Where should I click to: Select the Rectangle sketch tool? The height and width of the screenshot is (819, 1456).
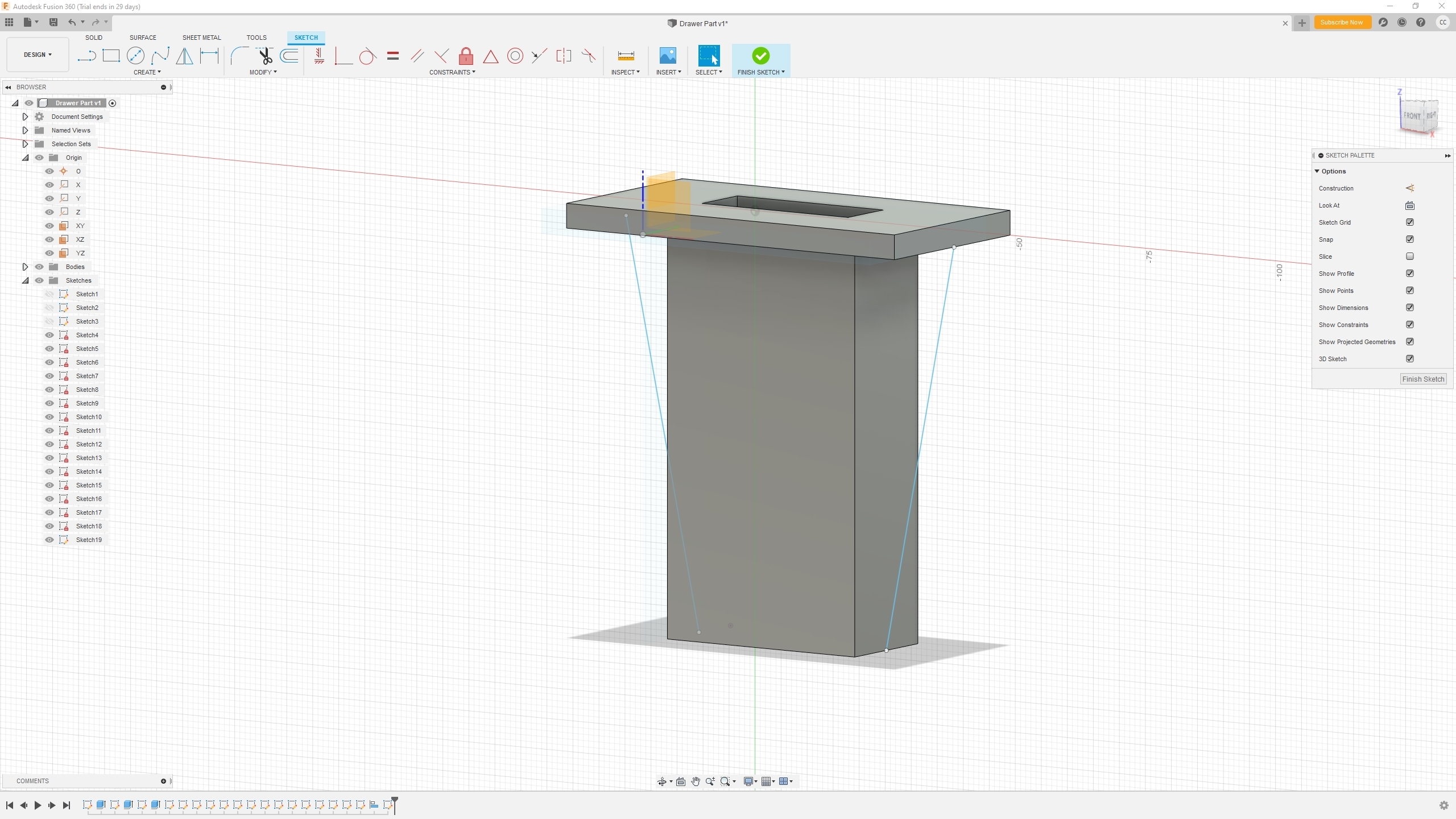111,56
